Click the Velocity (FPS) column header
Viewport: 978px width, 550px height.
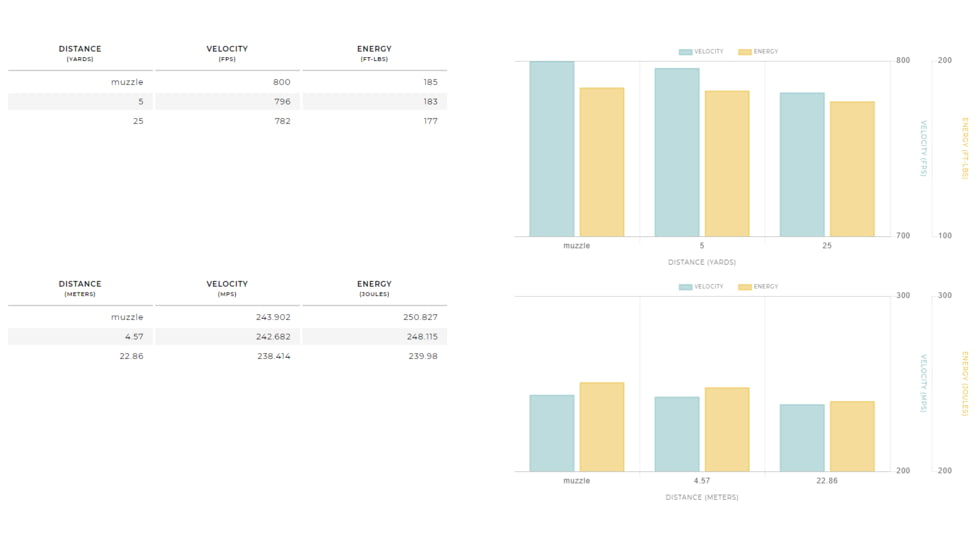[227, 53]
